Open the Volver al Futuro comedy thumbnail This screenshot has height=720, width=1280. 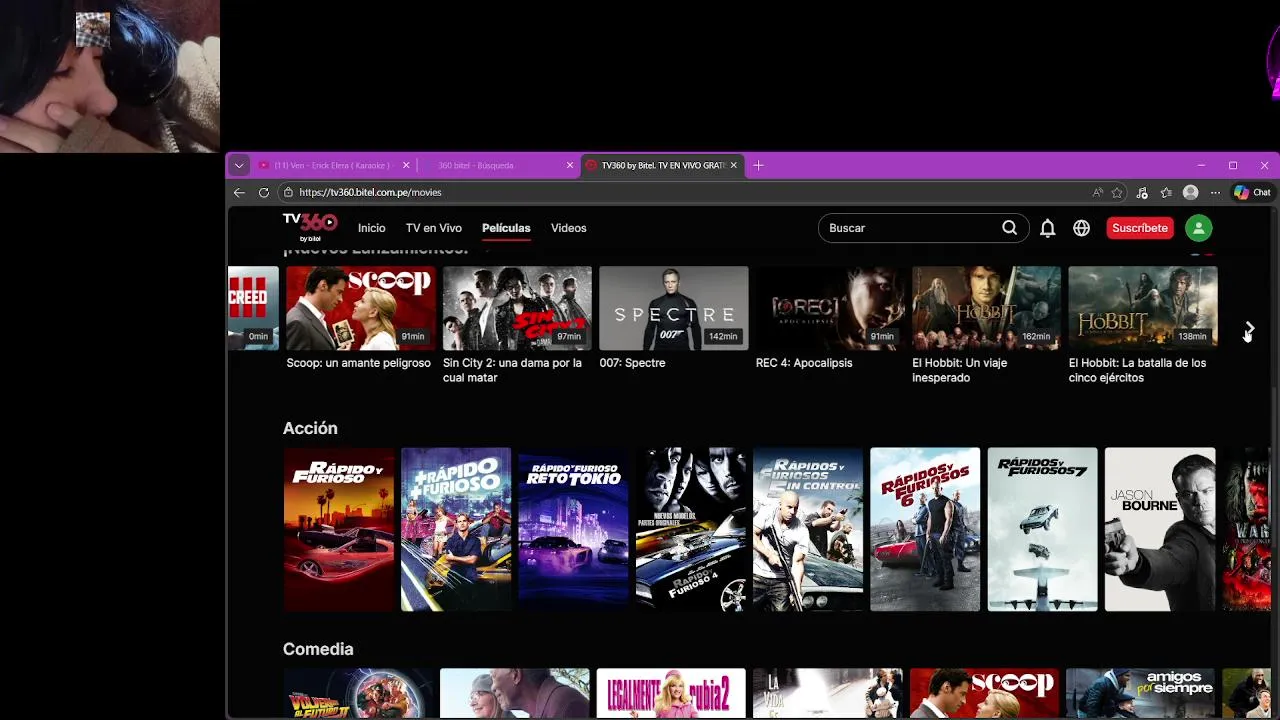tap(358, 693)
